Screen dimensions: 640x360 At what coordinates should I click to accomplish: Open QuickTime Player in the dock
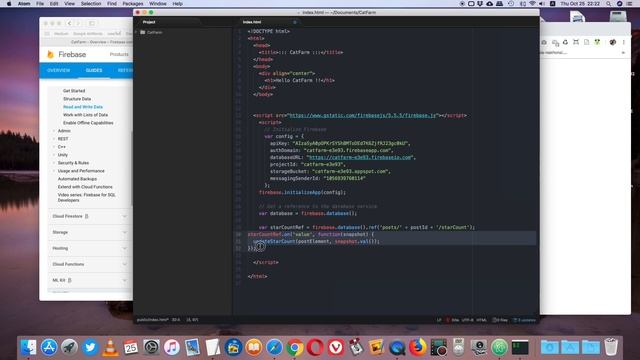[x=397, y=347]
